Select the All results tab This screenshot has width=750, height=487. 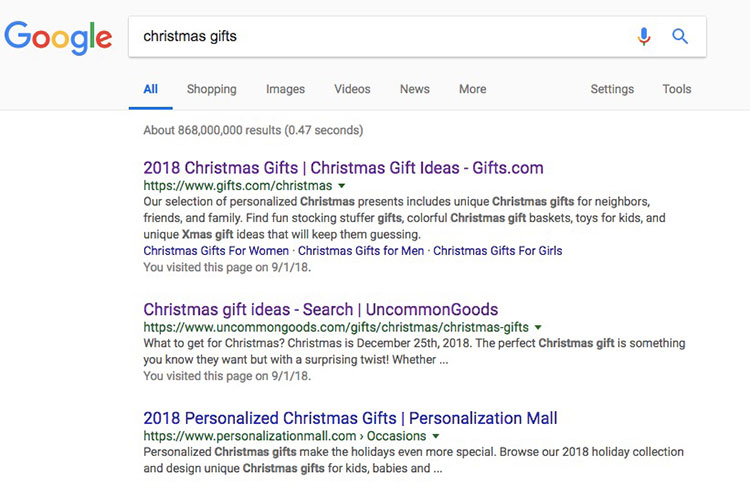[x=150, y=89]
